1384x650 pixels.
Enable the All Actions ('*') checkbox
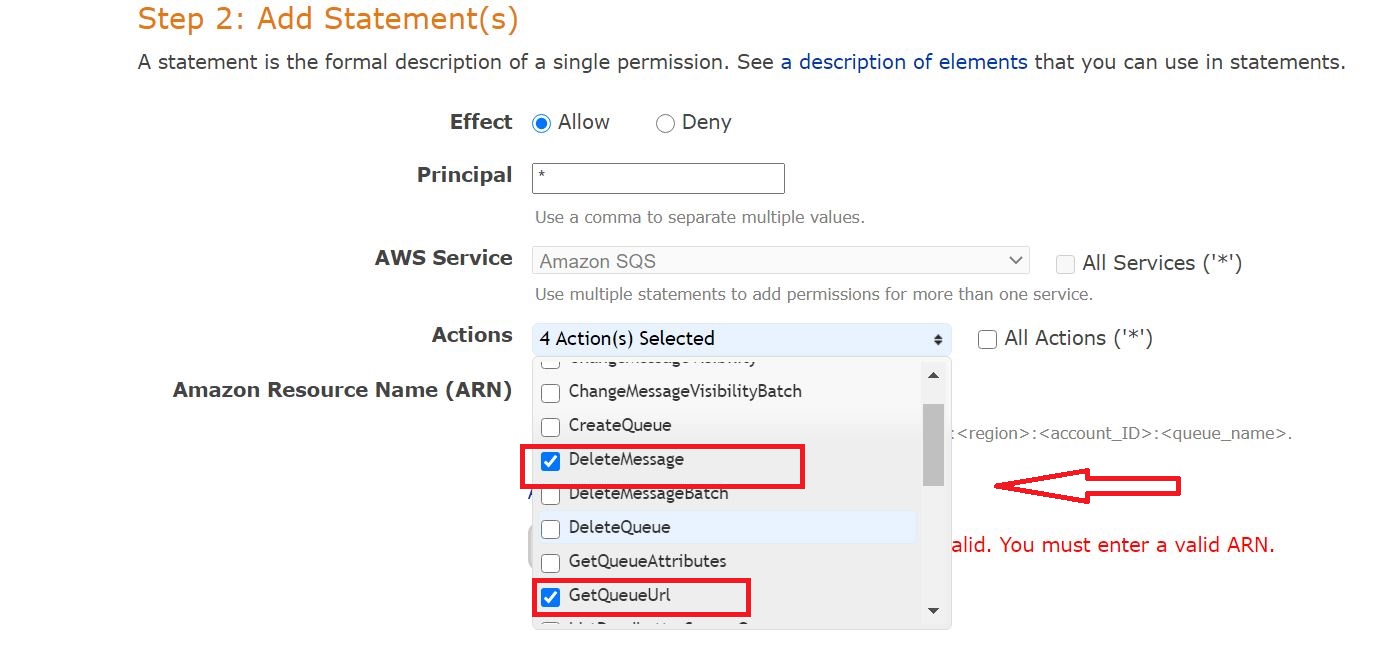987,339
